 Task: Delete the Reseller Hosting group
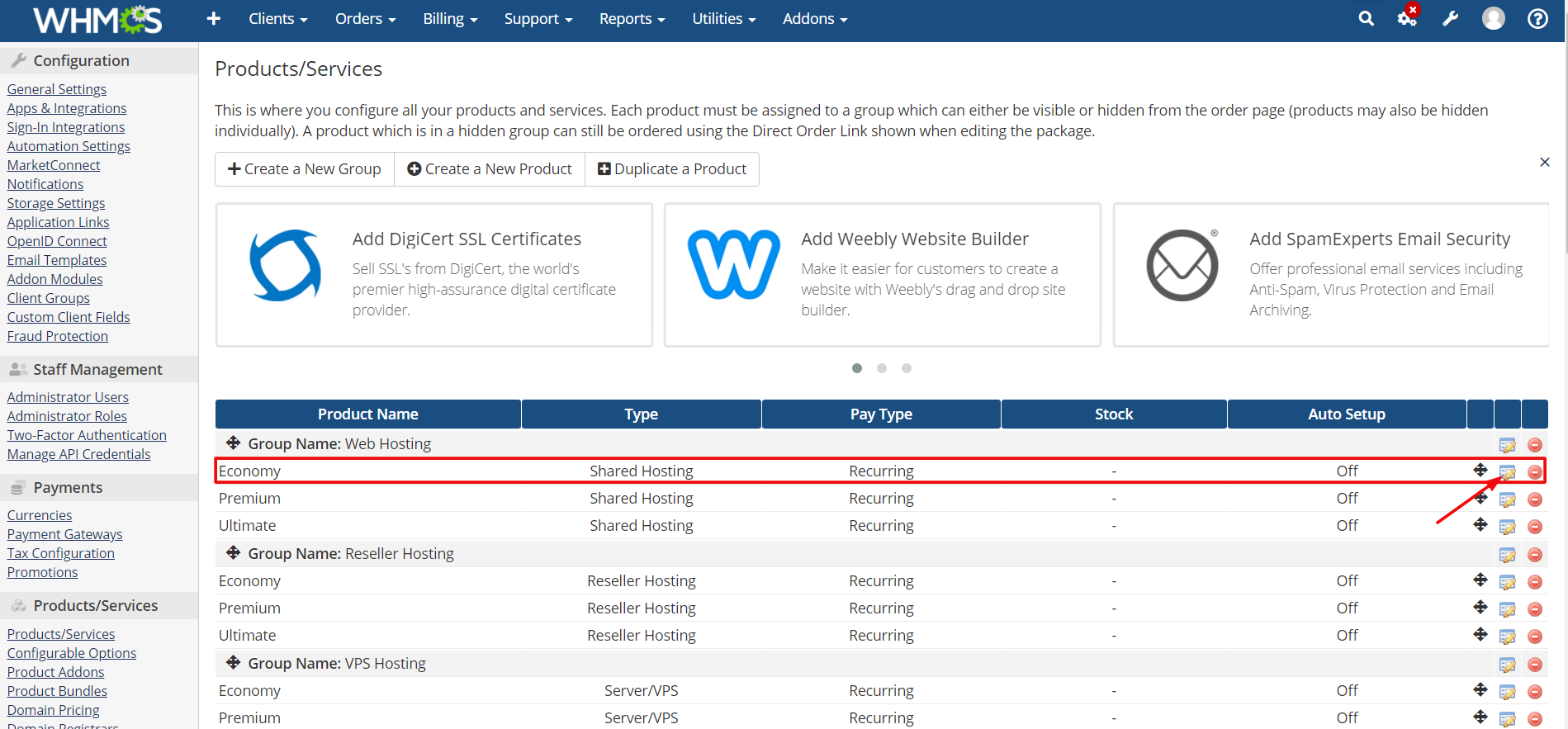(x=1535, y=555)
